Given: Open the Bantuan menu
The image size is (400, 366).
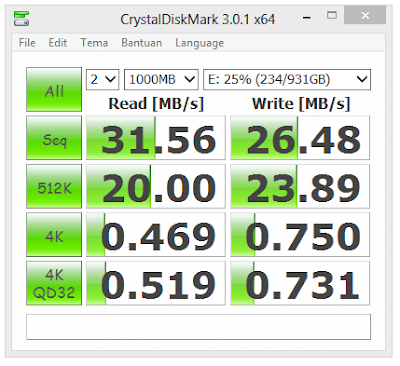Looking at the screenshot, I should click(141, 43).
